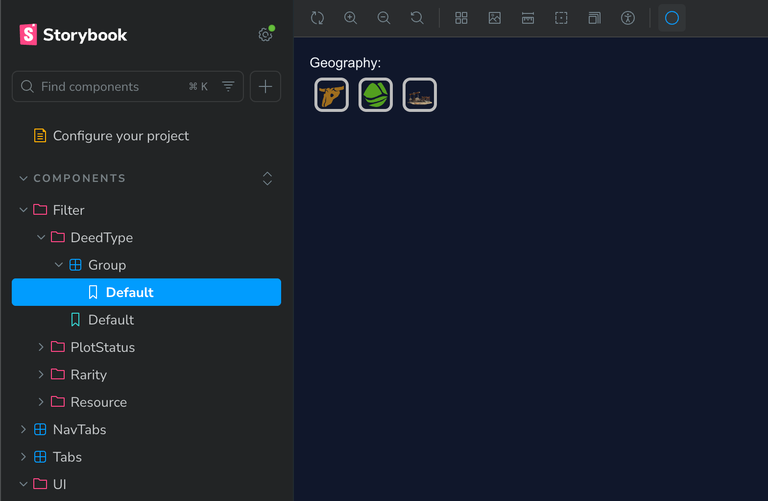Click the plus button to create a story
Image resolution: width=768 pixels, height=501 pixels.
click(265, 87)
